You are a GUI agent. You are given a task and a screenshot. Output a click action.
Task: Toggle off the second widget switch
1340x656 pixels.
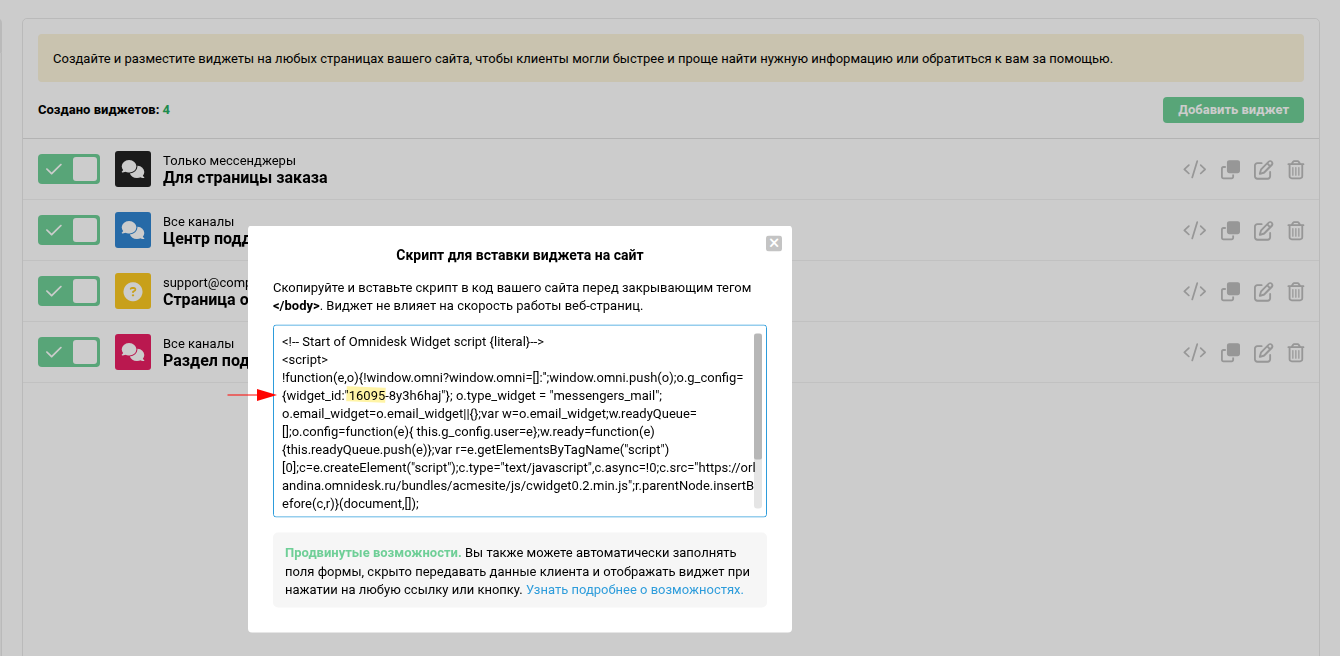click(x=69, y=230)
